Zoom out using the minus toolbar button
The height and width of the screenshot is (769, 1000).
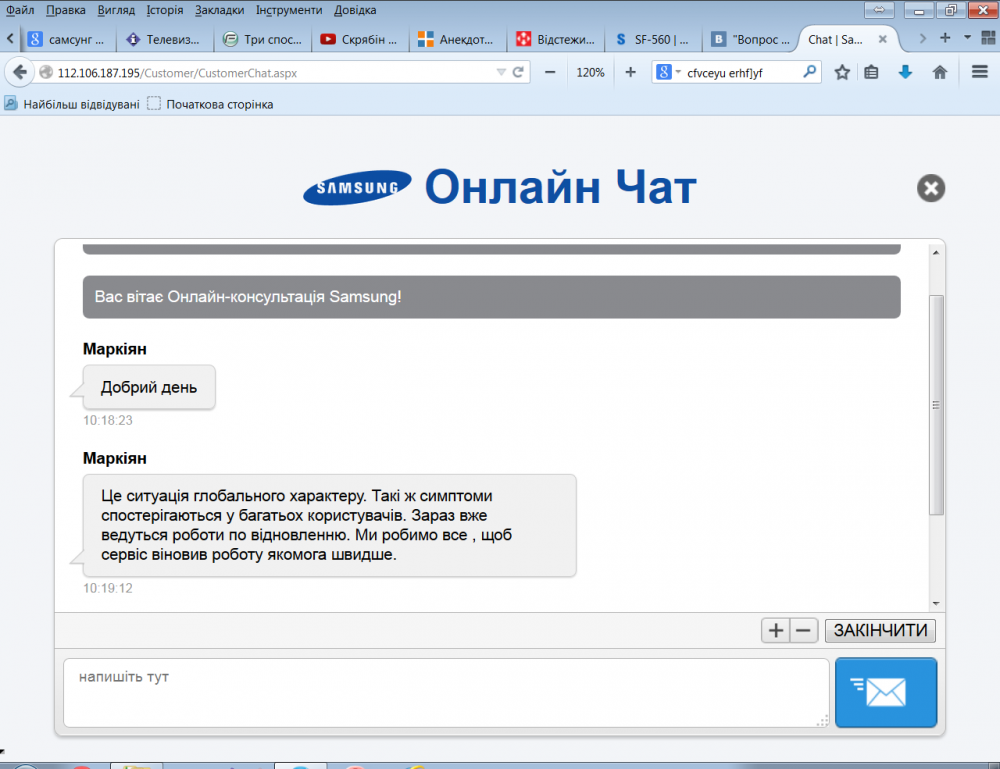click(550, 73)
